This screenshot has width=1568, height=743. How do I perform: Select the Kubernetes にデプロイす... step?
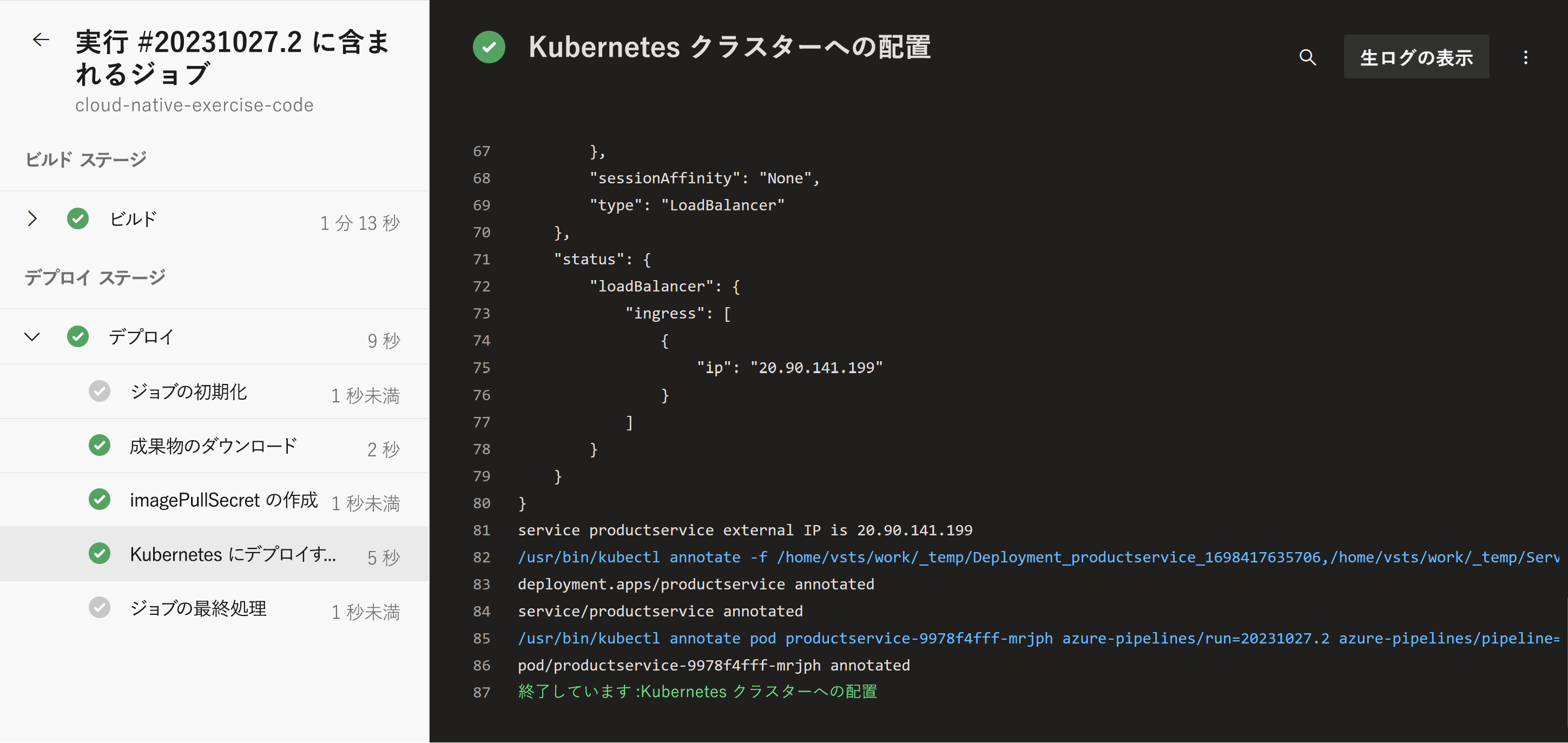click(x=233, y=554)
